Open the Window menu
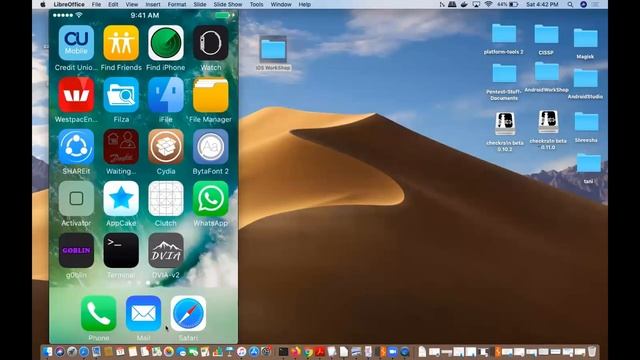The height and width of the screenshot is (360, 640). [x=281, y=4]
